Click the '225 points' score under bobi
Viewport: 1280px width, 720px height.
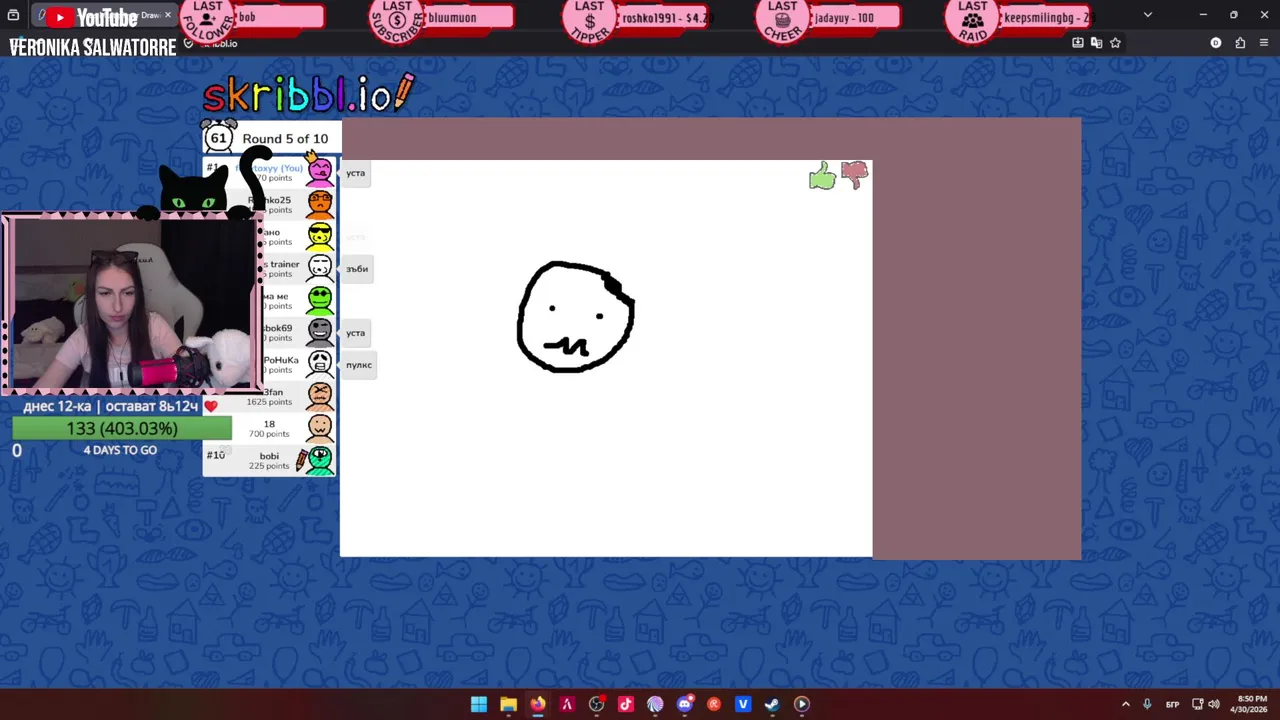point(269,466)
